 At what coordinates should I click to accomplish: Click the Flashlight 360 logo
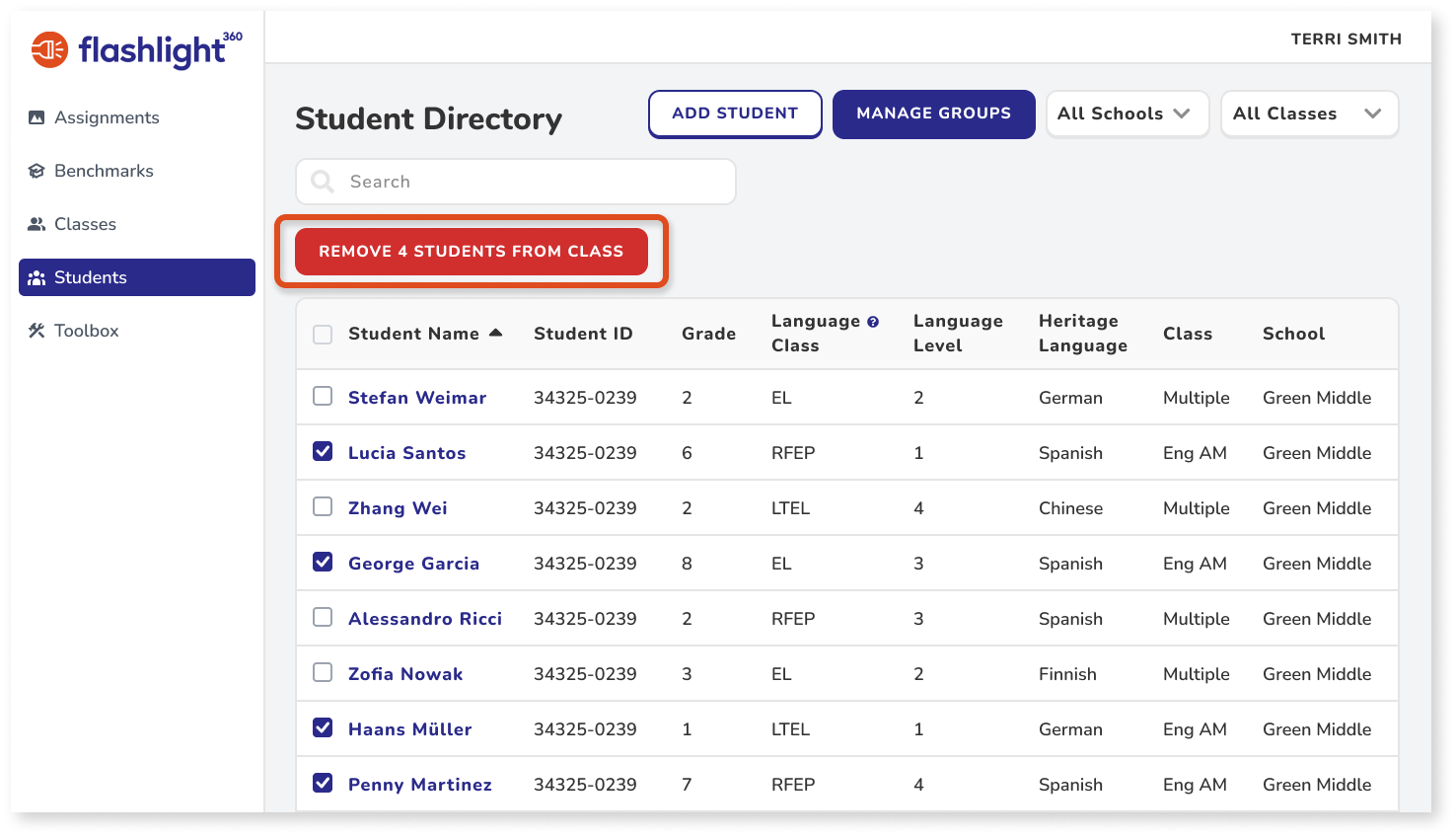tap(136, 49)
